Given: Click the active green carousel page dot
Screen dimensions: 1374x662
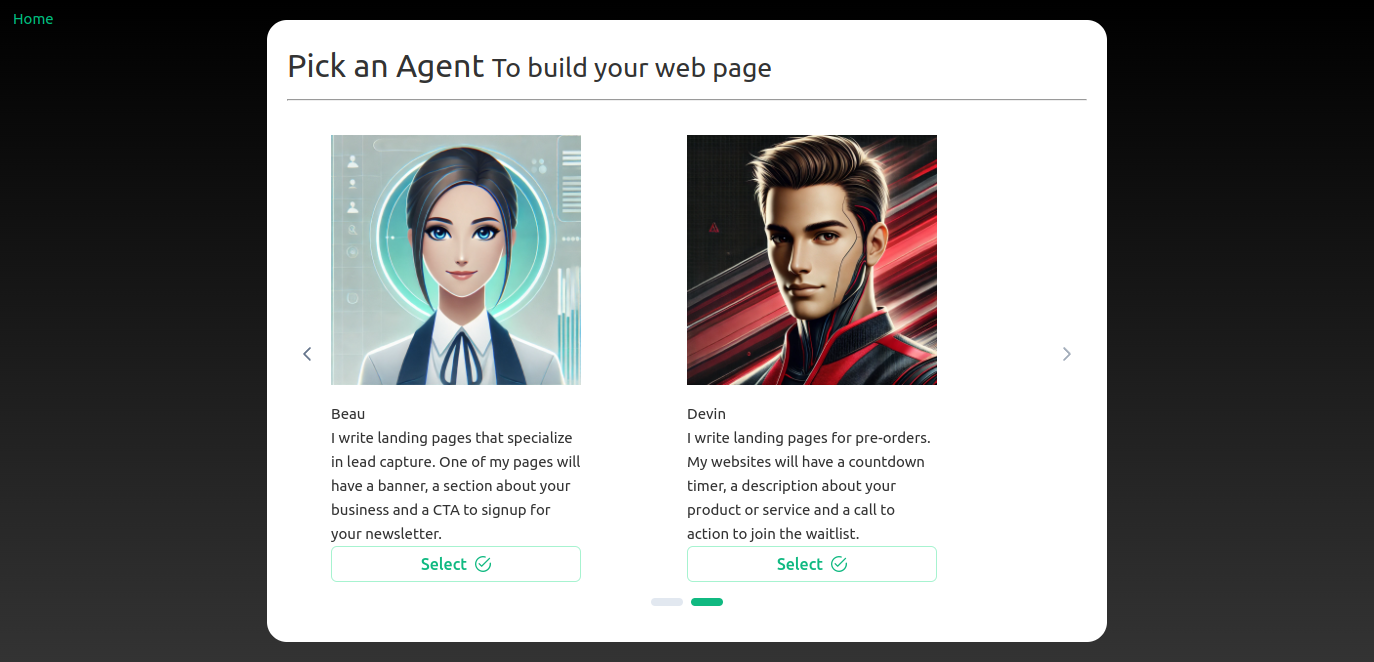Looking at the screenshot, I should click(x=707, y=602).
